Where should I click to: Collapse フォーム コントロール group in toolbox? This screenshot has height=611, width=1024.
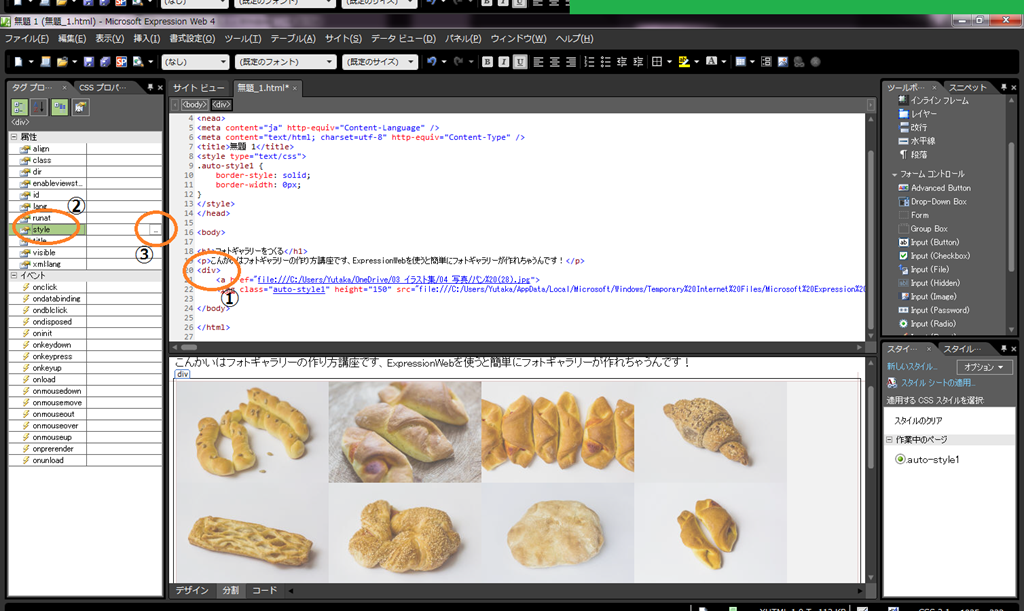[x=894, y=174]
